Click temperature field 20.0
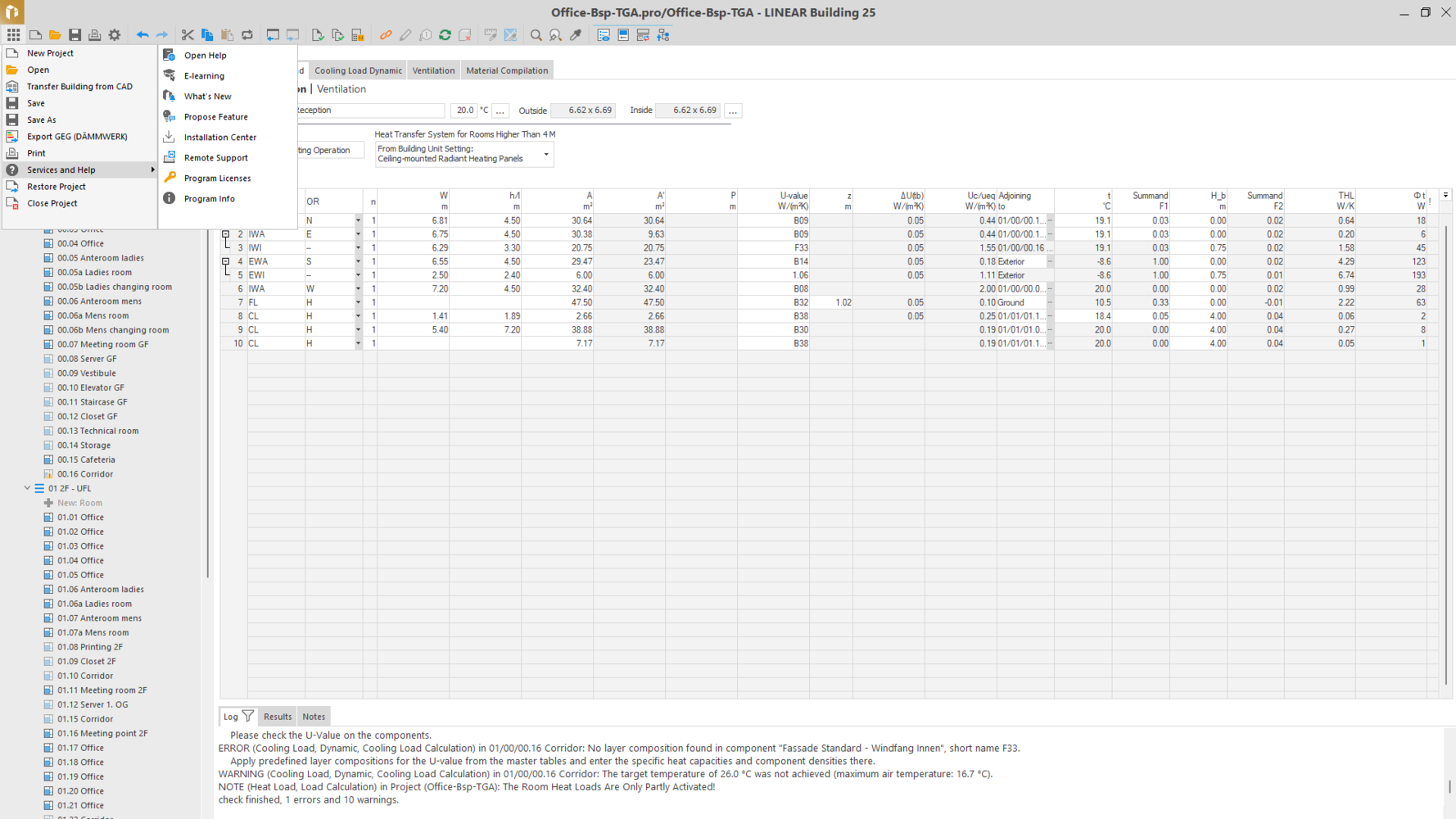Screen dimensions: 1456x819 pyautogui.click(x=464, y=110)
